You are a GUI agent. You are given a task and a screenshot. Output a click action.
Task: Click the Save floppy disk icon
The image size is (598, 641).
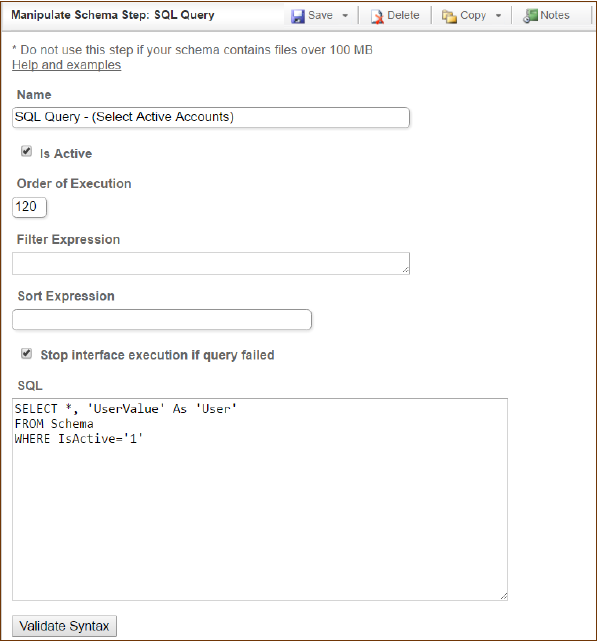(298, 16)
